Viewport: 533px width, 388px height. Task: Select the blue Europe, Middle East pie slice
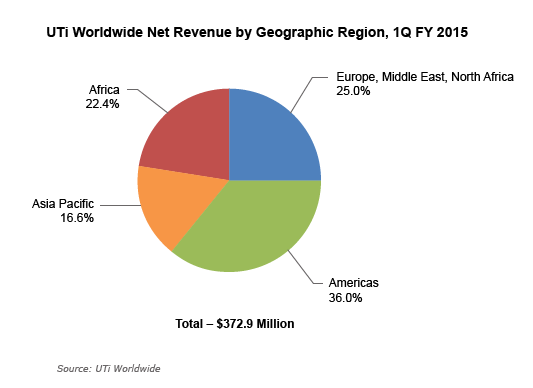269,139
